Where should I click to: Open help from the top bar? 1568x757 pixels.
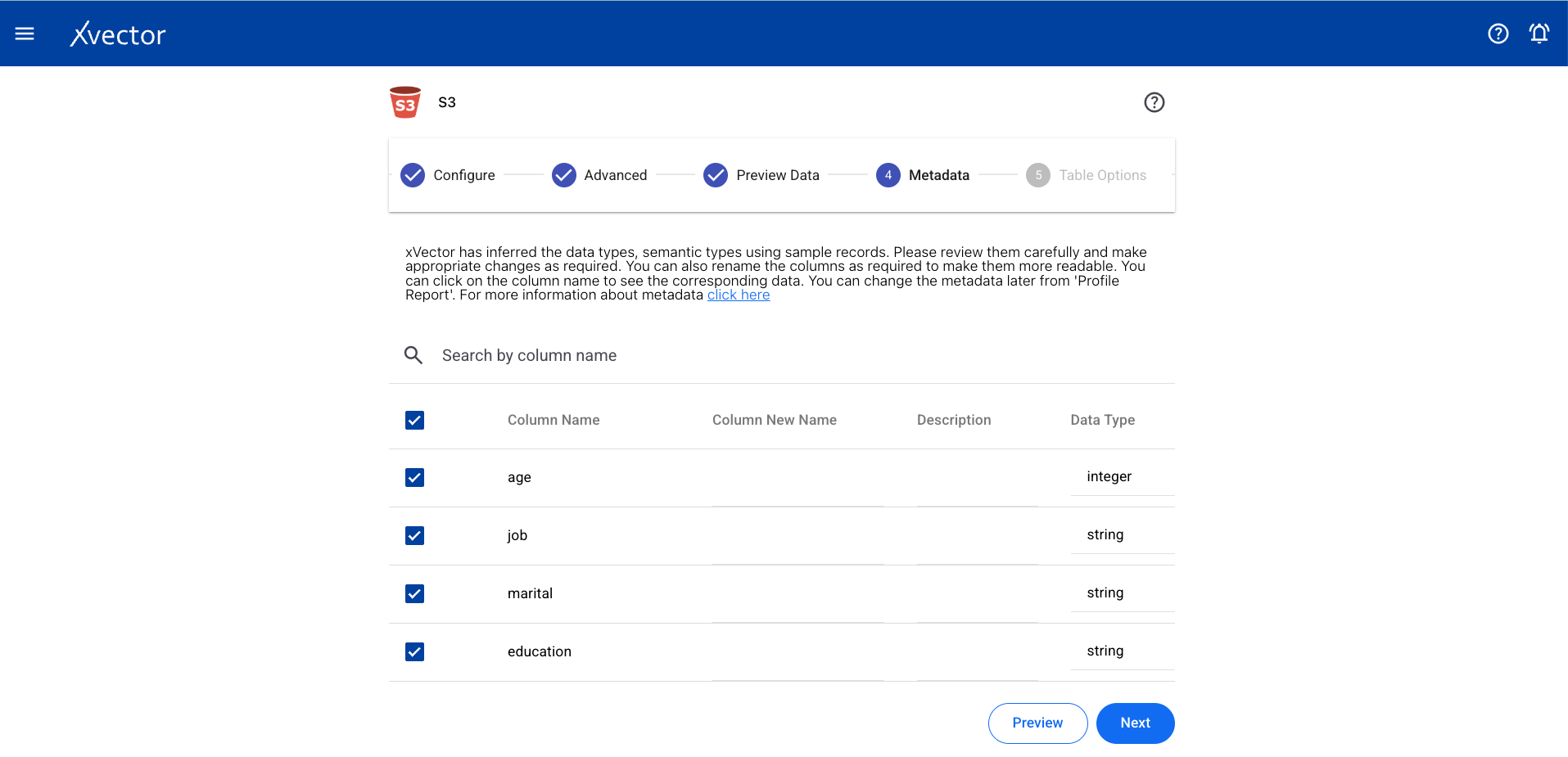(x=1498, y=34)
